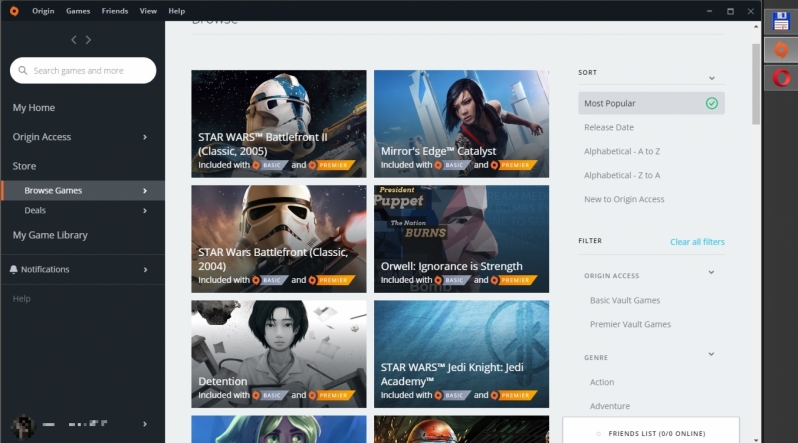The width and height of the screenshot is (798, 443).
Task: Filter by Basic Vault Games
Action: [x=625, y=300]
